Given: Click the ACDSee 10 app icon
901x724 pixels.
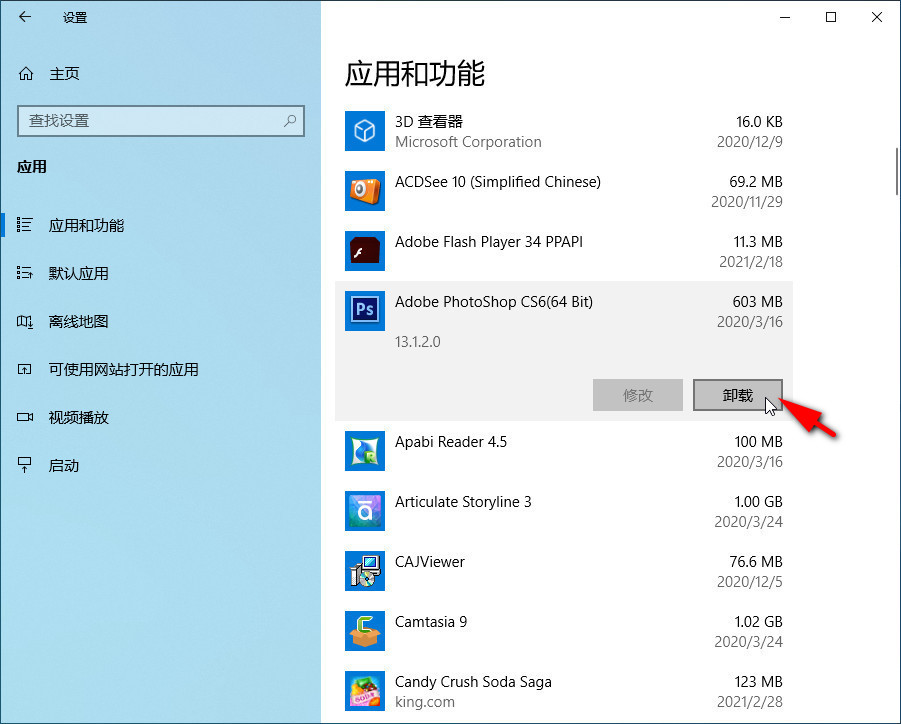Looking at the screenshot, I should point(365,191).
